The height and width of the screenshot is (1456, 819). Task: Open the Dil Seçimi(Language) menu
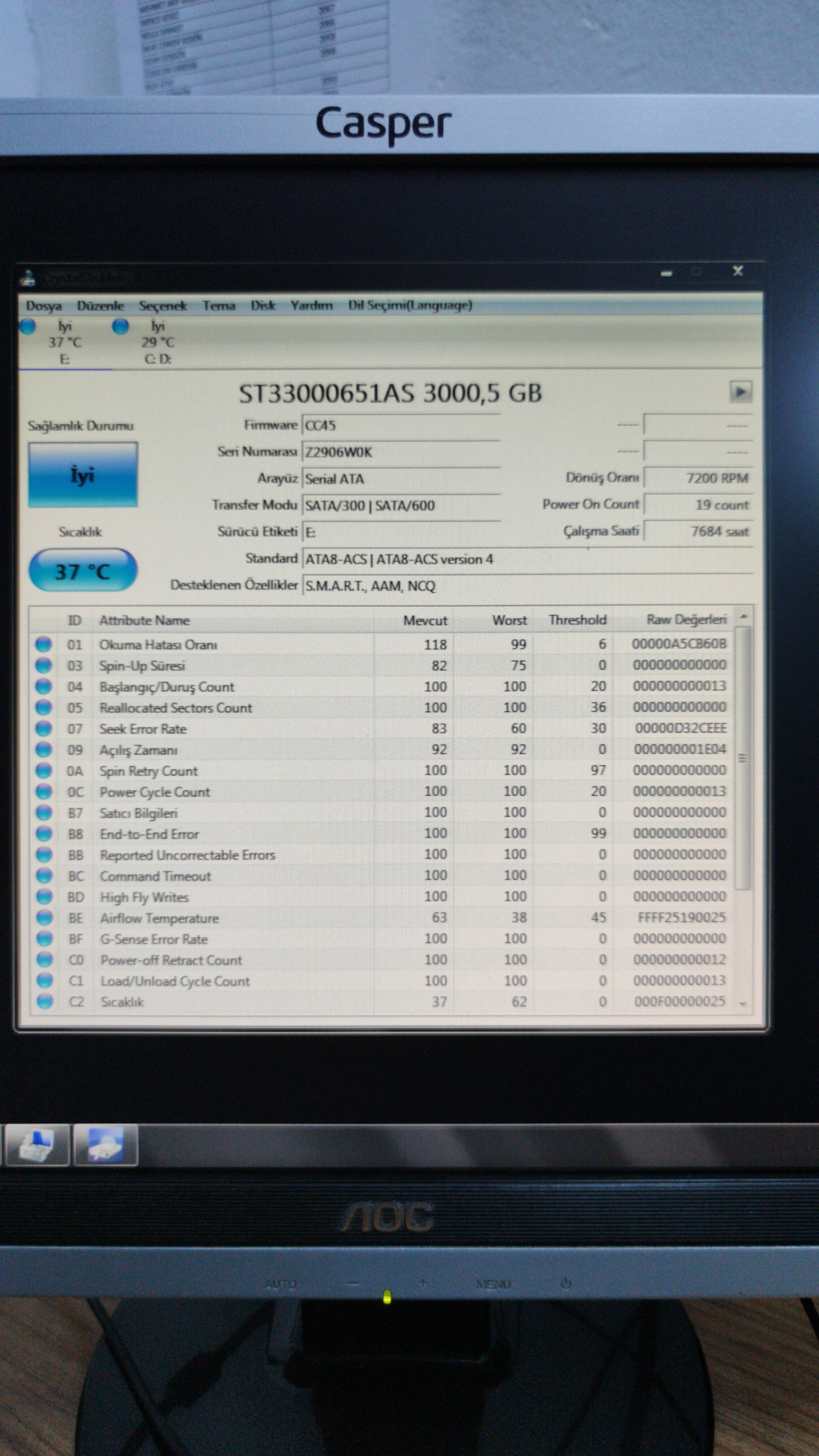(410, 306)
